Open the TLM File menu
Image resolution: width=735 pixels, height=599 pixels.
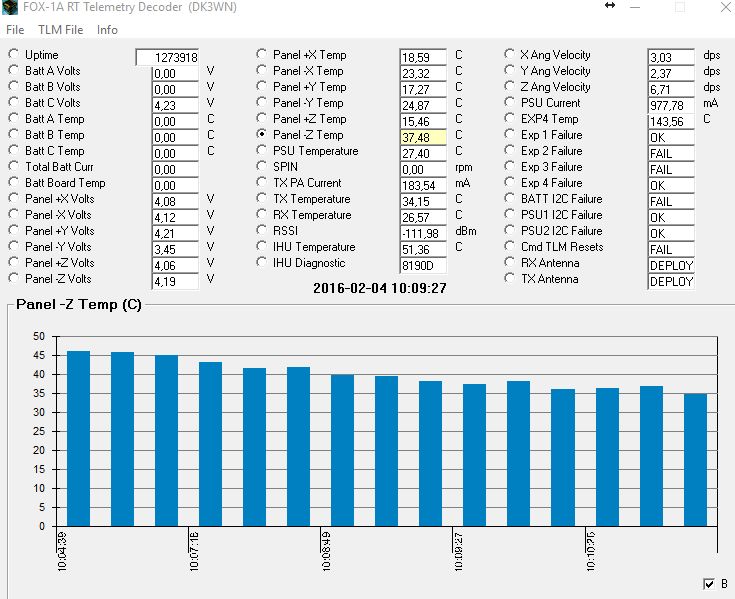pyautogui.click(x=60, y=30)
